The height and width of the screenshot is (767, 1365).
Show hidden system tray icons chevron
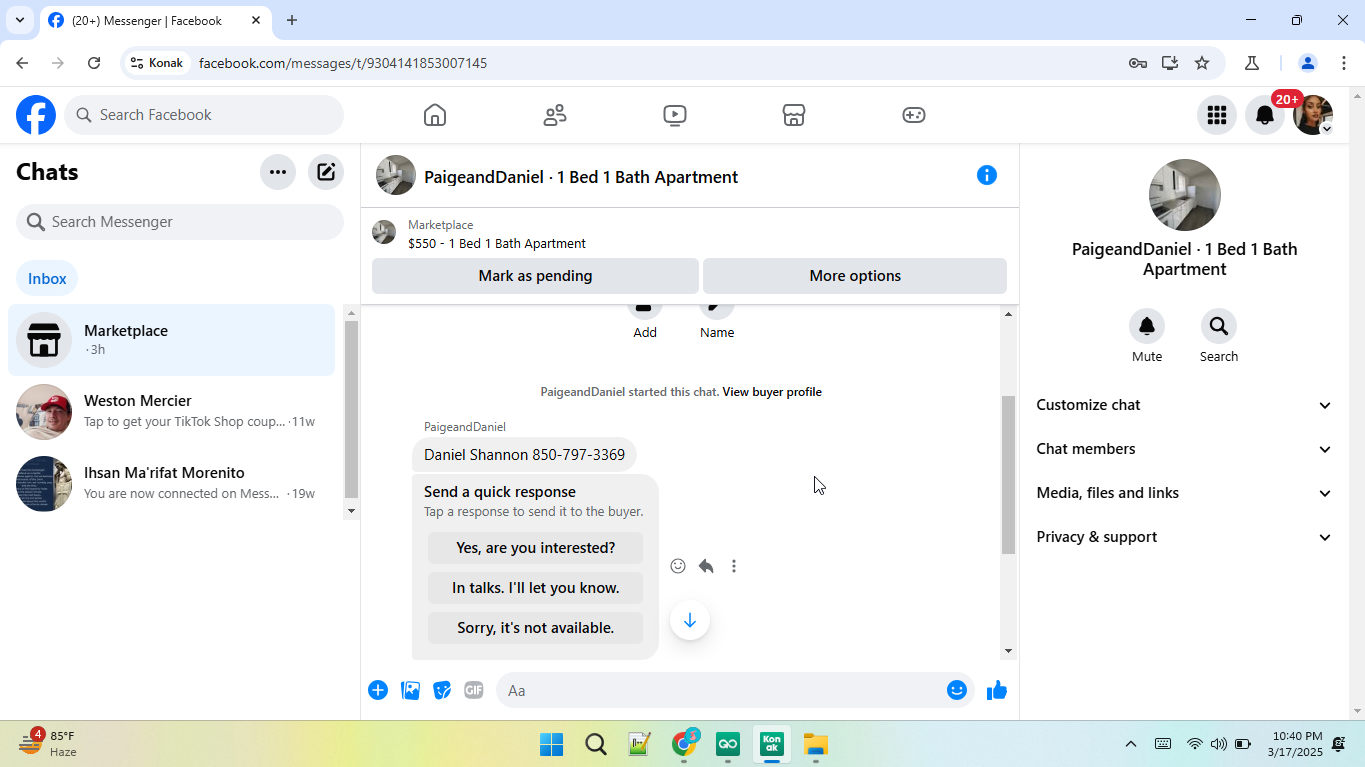(1131, 744)
